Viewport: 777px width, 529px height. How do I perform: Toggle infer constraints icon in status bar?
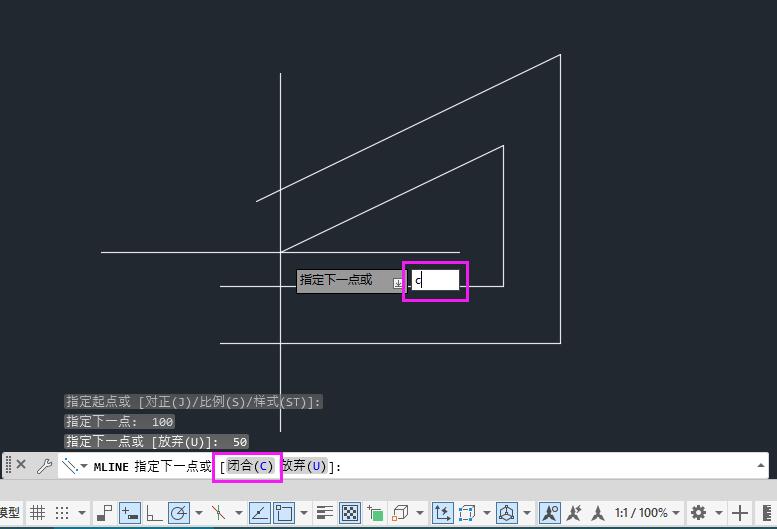(105, 513)
